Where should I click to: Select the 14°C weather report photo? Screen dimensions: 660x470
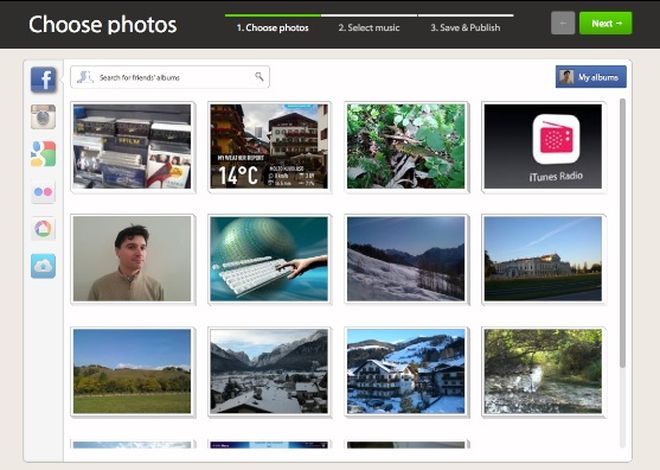(x=269, y=146)
